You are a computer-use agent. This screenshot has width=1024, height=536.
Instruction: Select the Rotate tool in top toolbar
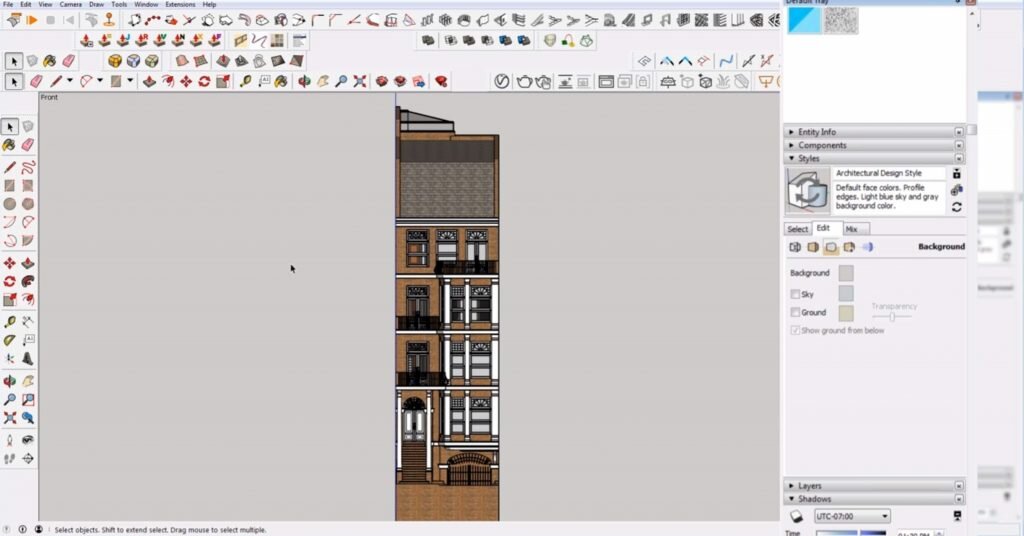(x=204, y=82)
